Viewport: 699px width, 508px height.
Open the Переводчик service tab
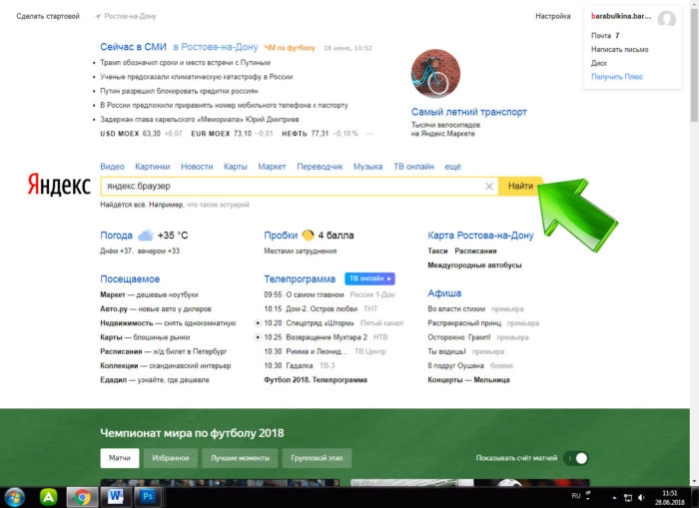point(320,167)
